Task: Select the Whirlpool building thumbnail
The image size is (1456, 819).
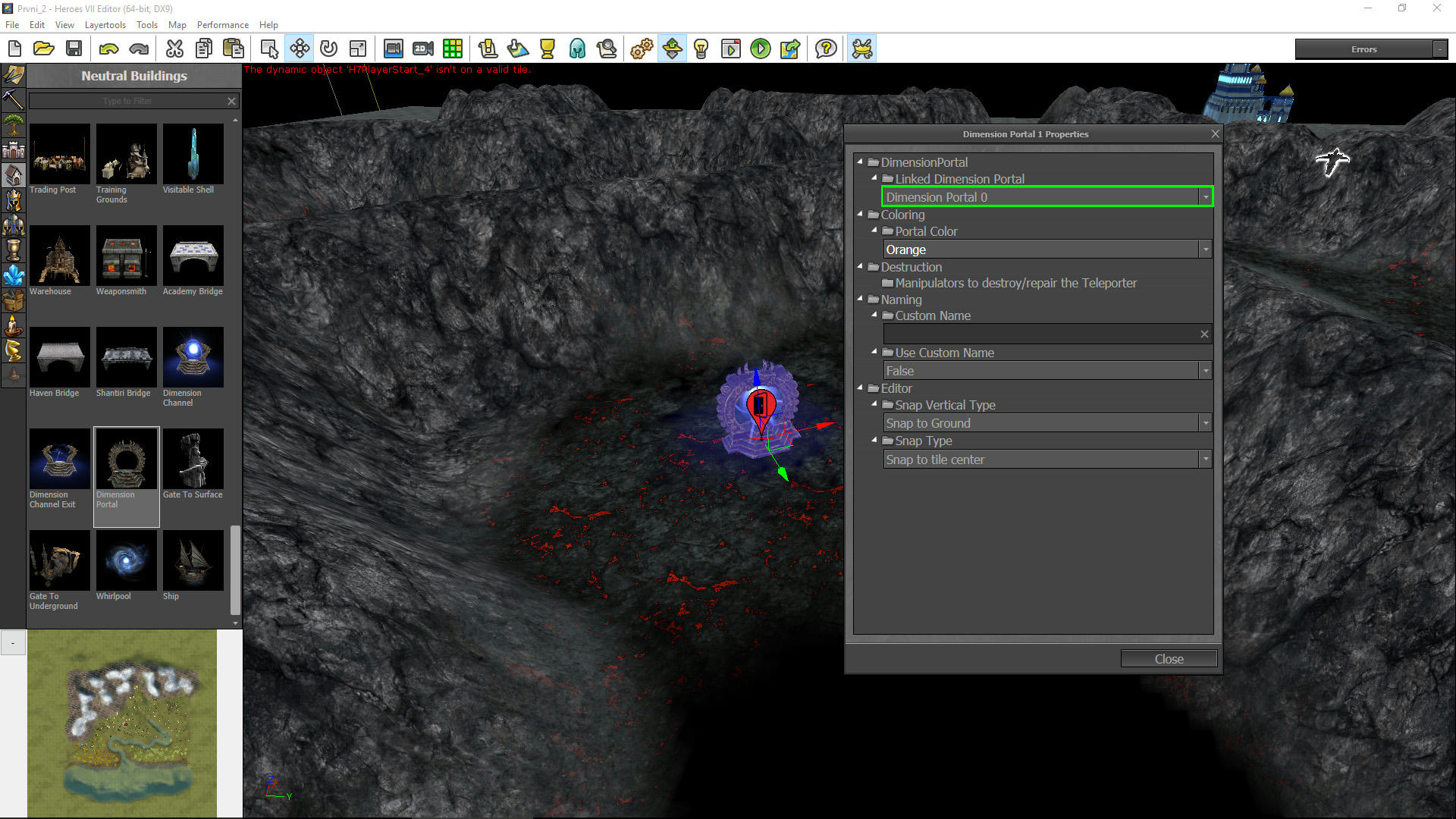Action: 126,560
